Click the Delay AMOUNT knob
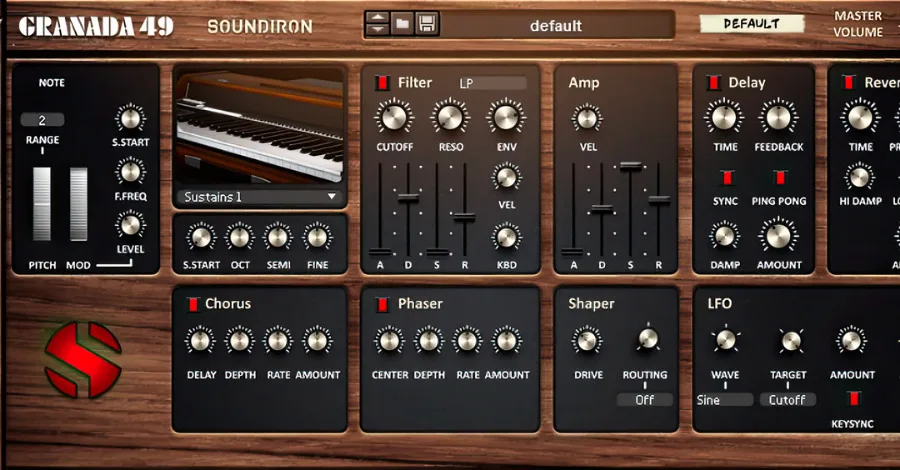900x470 pixels. [x=779, y=236]
